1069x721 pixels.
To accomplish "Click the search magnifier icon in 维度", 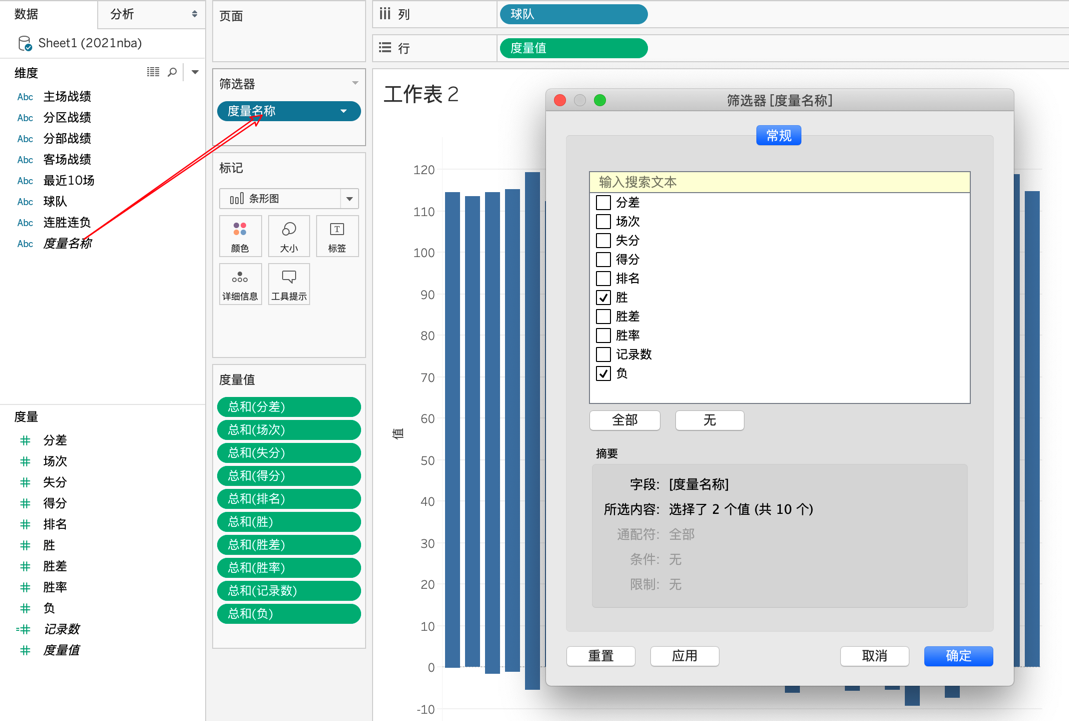I will [x=172, y=72].
